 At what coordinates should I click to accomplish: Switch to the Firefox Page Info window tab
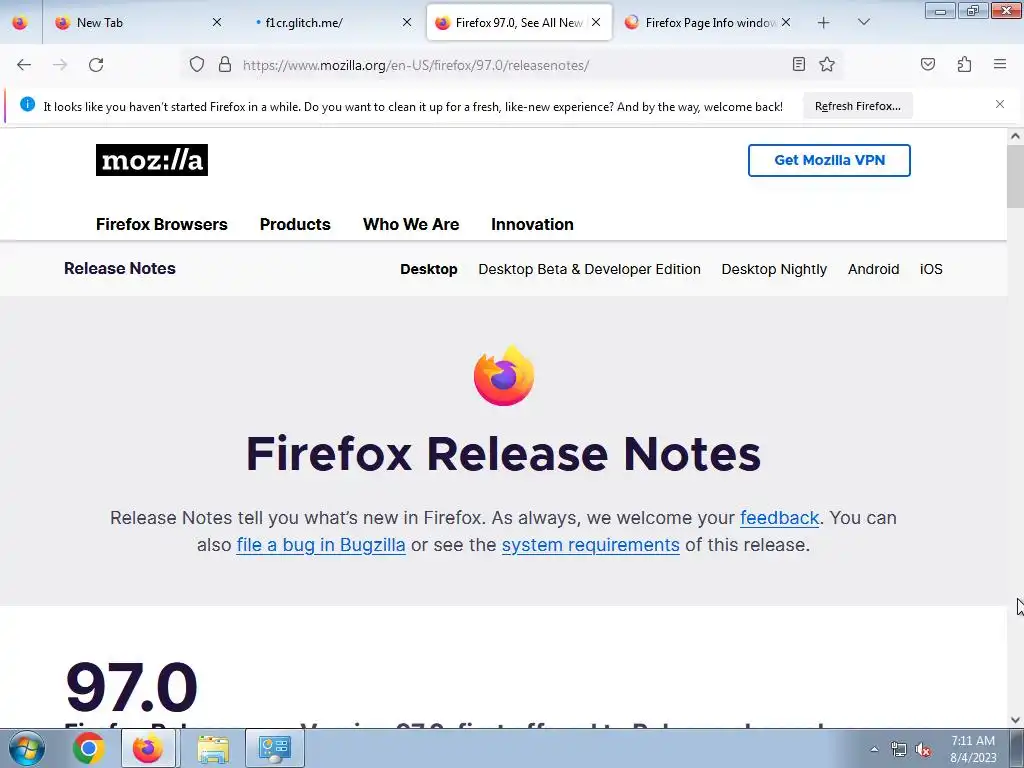pos(710,23)
